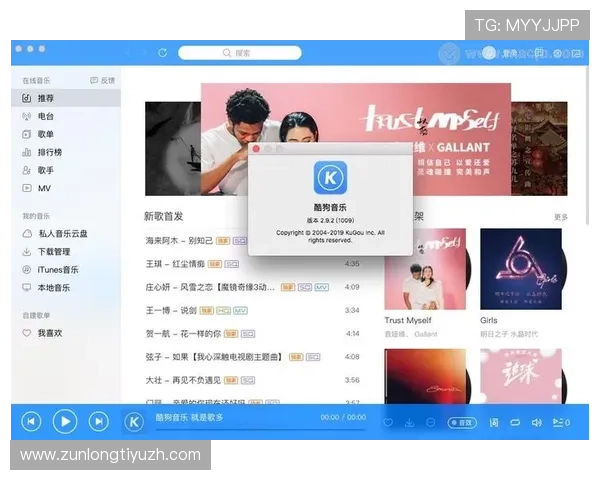The height and width of the screenshot is (480, 600).
Task: Click the vertical scrollbar of main content
Action: pos(587,145)
